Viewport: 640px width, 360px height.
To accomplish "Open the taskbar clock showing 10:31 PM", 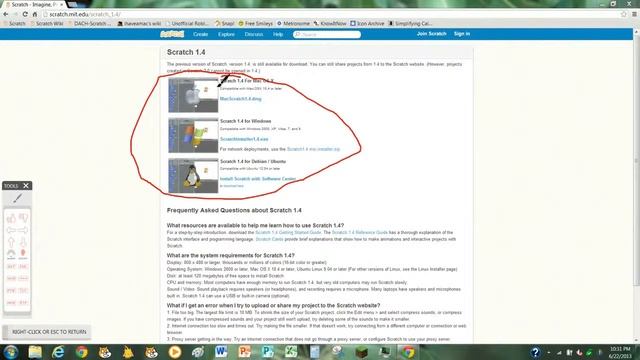I will (x=620, y=352).
